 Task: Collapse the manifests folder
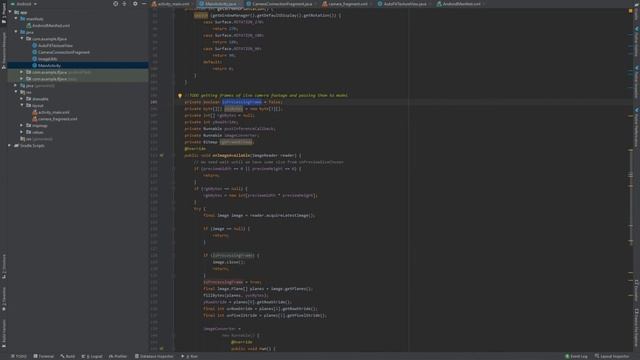point(16,19)
